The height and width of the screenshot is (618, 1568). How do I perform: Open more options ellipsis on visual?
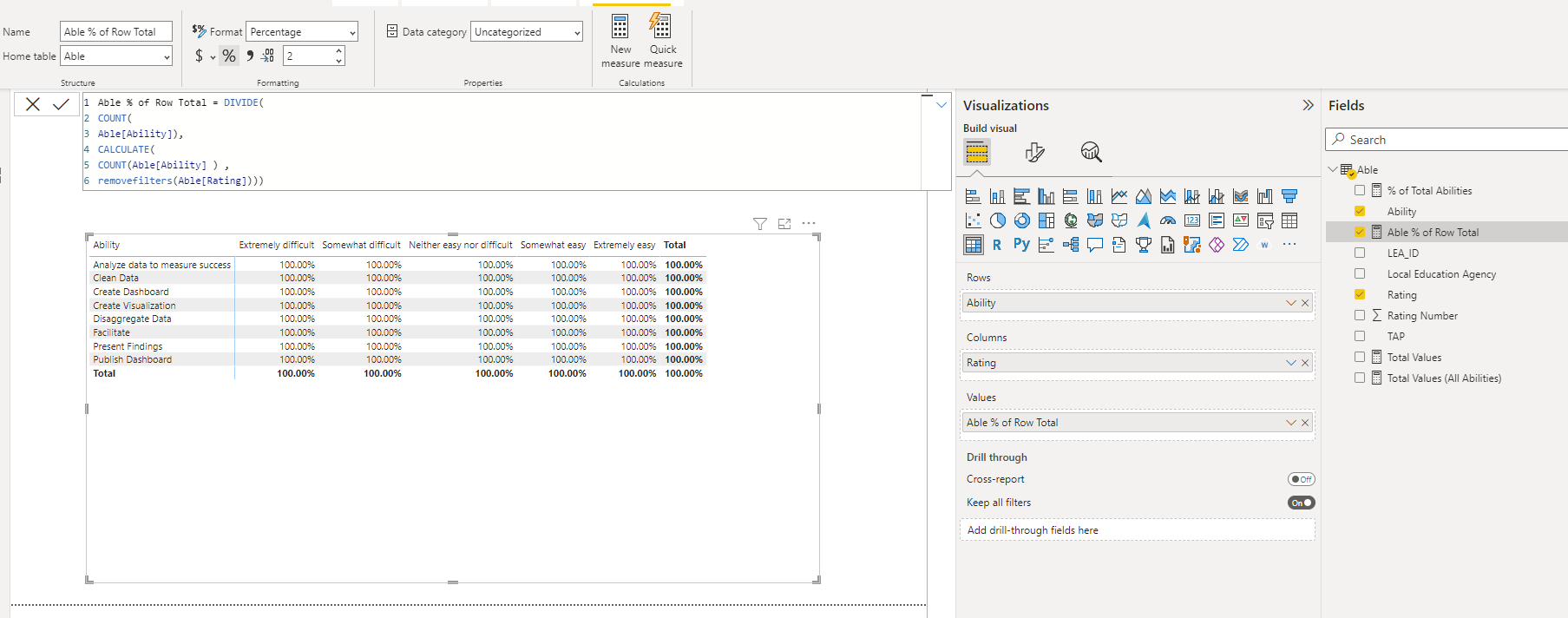pyautogui.click(x=809, y=223)
